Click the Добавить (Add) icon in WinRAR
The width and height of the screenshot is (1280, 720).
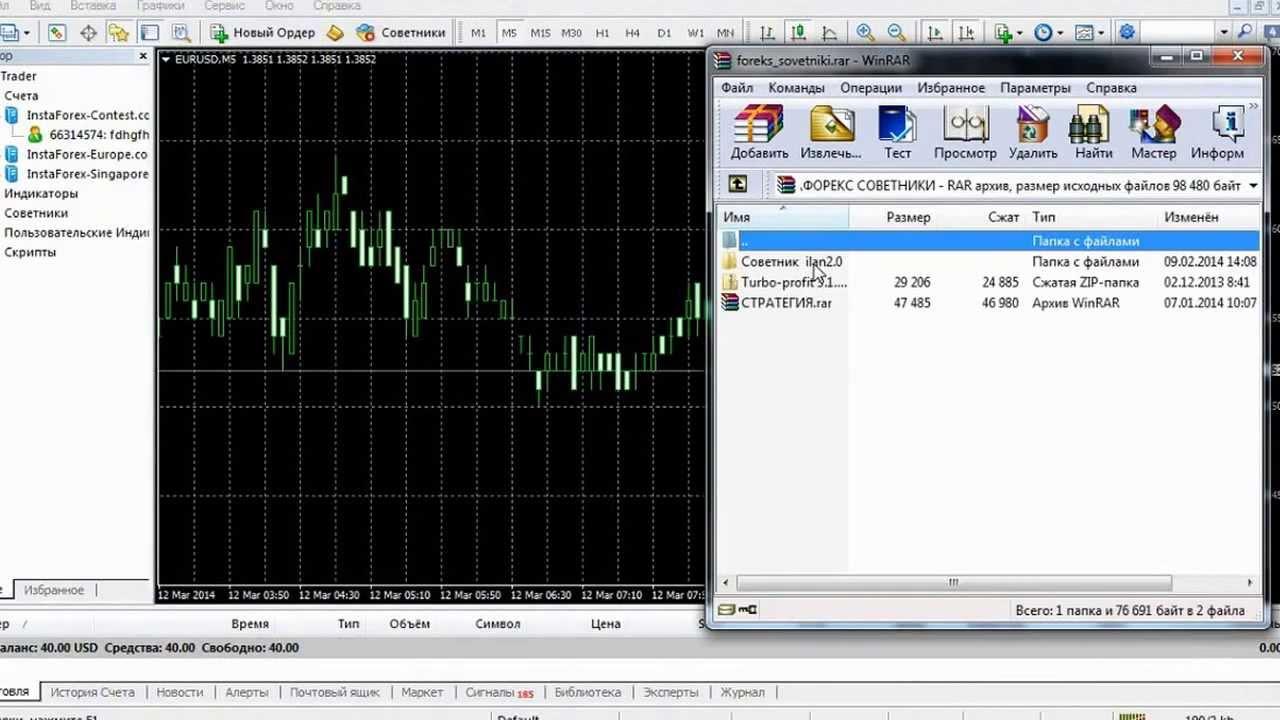(x=759, y=133)
